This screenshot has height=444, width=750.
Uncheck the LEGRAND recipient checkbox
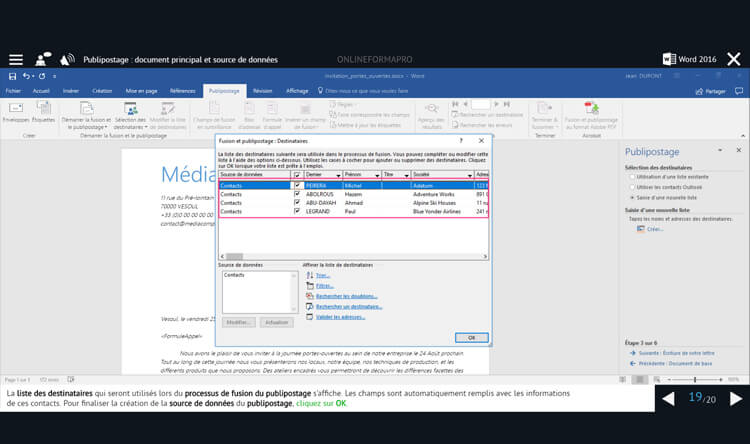point(297,211)
